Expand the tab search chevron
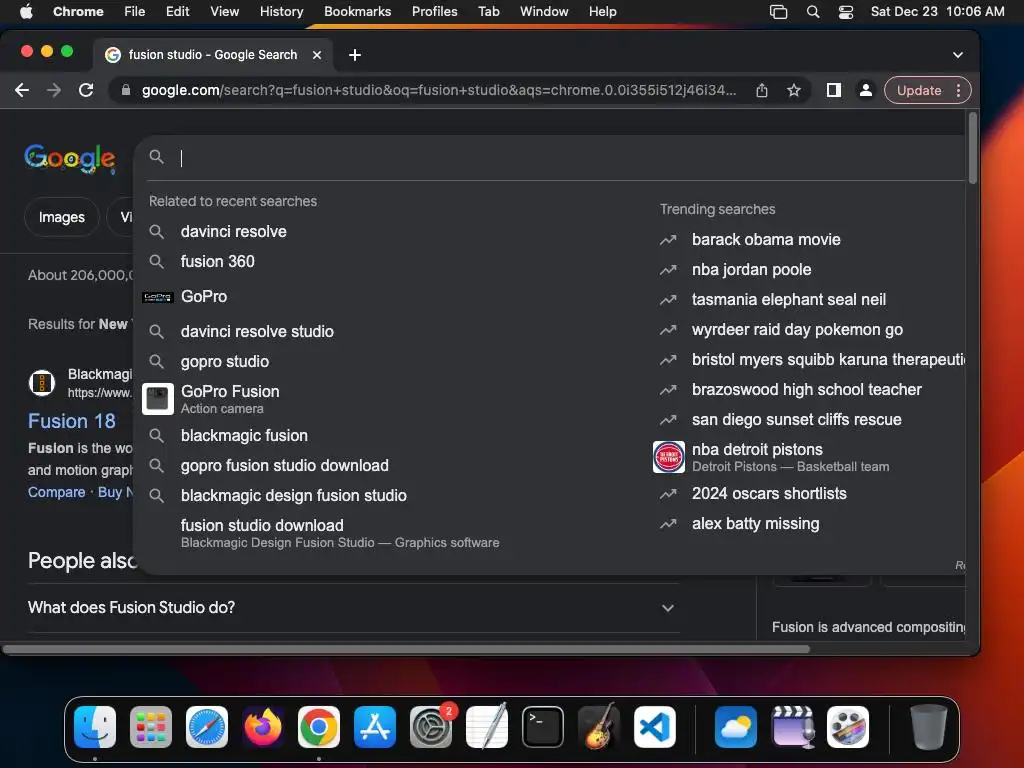 tap(958, 55)
